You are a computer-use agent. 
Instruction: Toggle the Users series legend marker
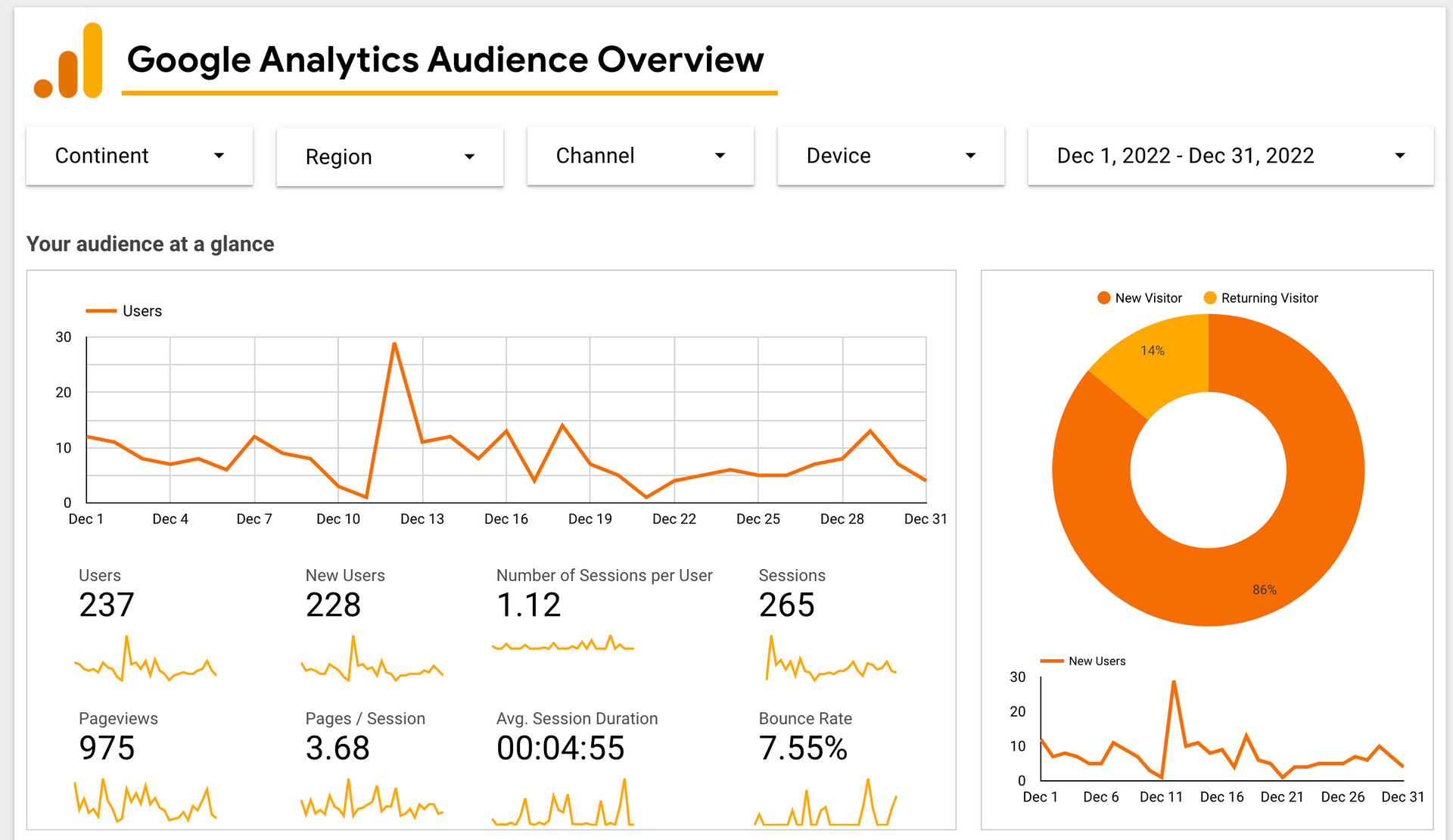pyautogui.click(x=101, y=311)
